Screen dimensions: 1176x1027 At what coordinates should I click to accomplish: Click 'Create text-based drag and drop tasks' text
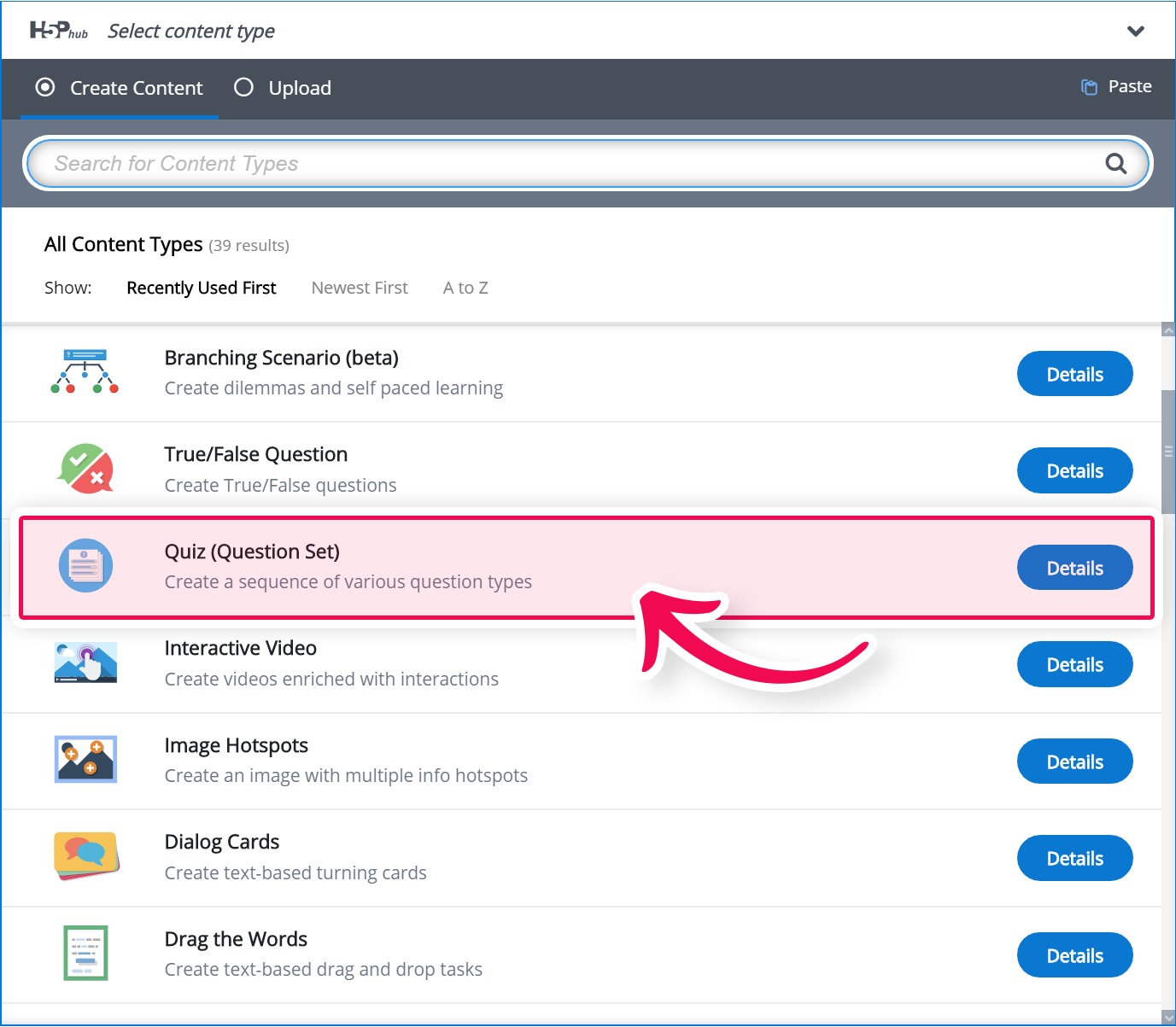coord(324,970)
